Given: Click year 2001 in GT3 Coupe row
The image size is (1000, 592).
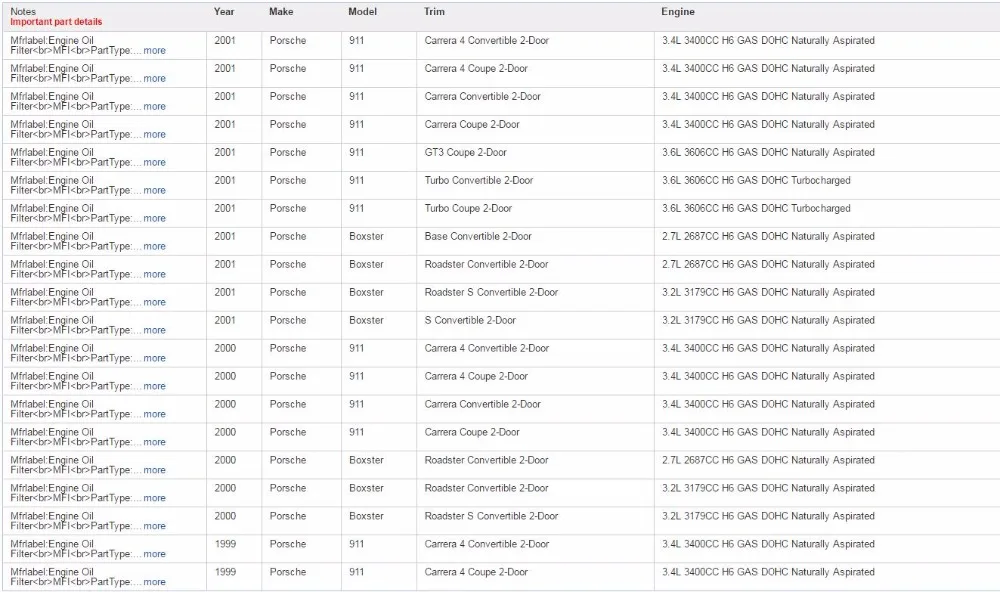Looking at the screenshot, I should (224, 152).
